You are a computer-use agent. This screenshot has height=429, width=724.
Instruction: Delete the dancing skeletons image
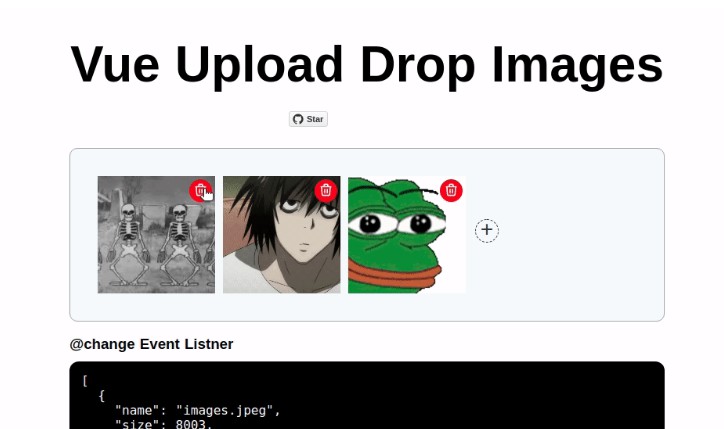200,190
